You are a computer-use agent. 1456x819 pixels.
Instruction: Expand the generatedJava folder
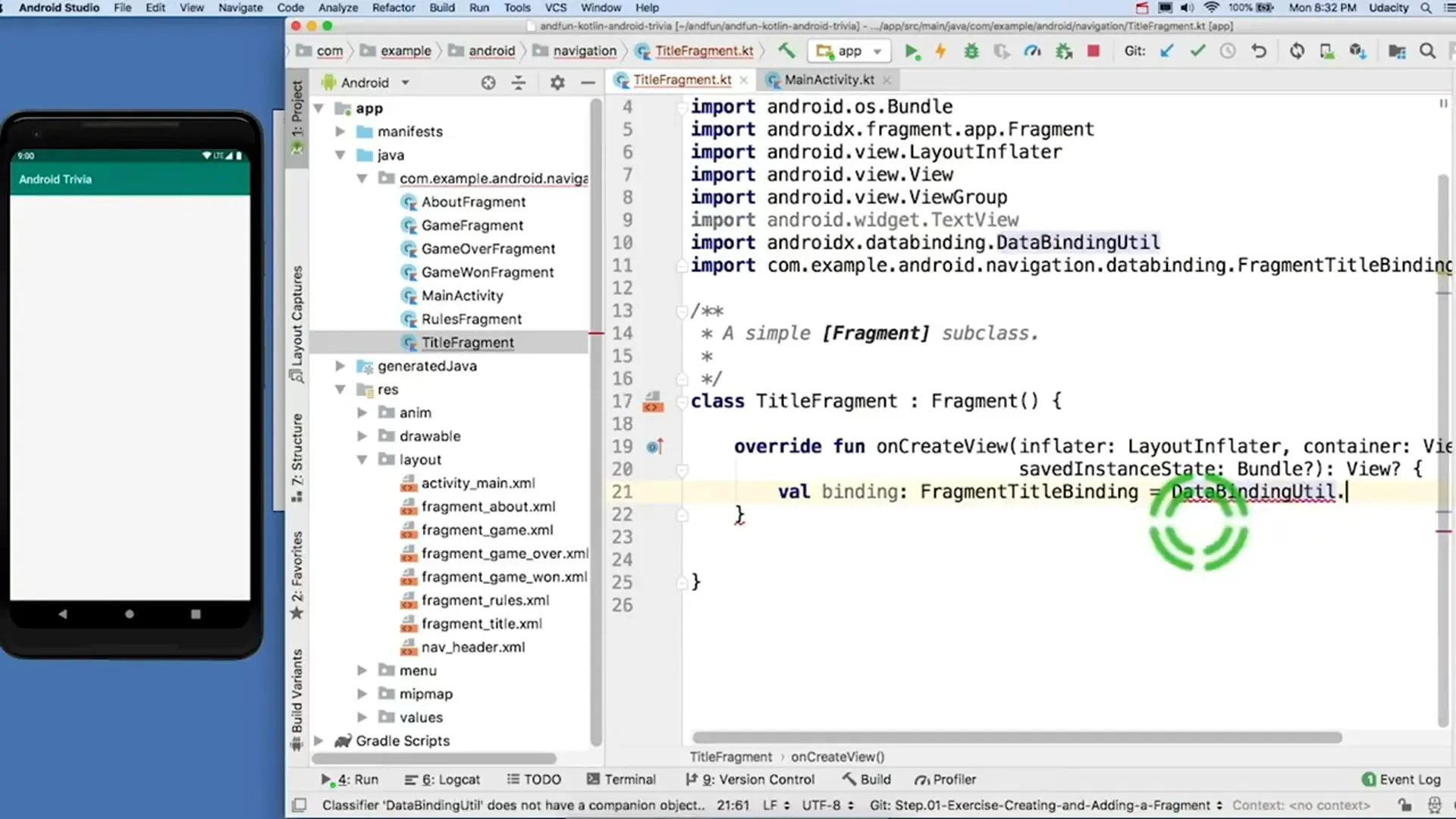[x=340, y=366]
